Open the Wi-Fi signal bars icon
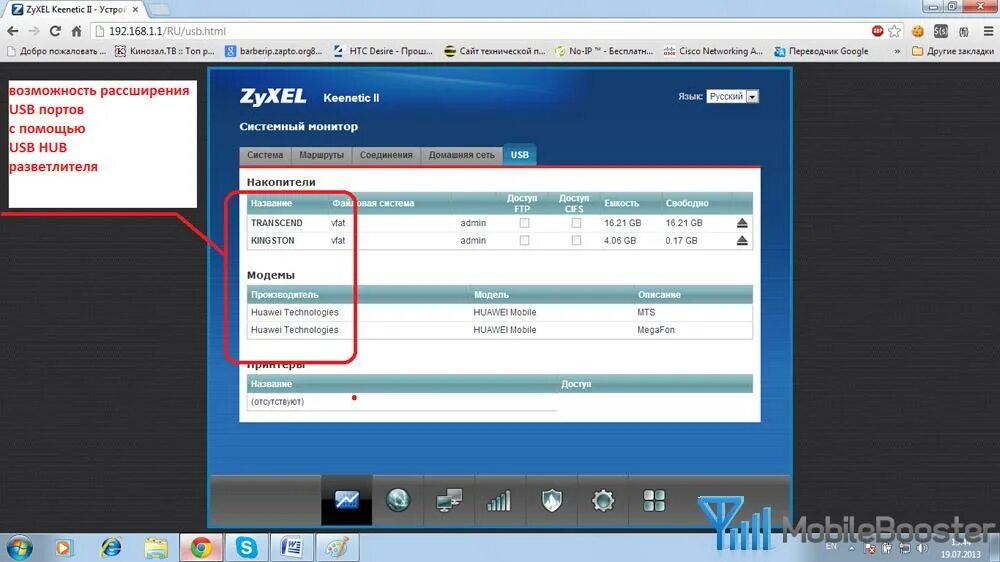 click(x=499, y=501)
